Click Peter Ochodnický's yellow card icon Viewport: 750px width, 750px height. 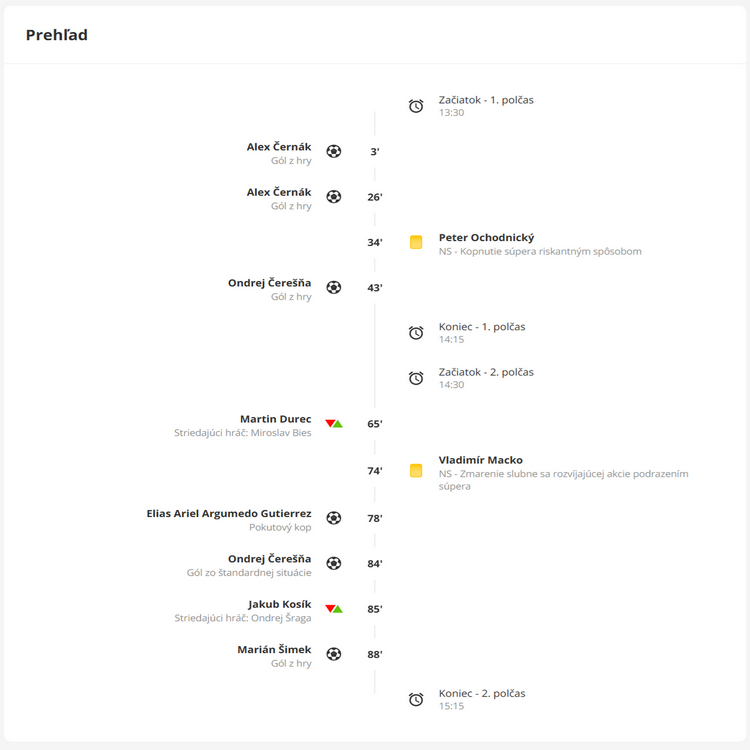click(x=416, y=242)
